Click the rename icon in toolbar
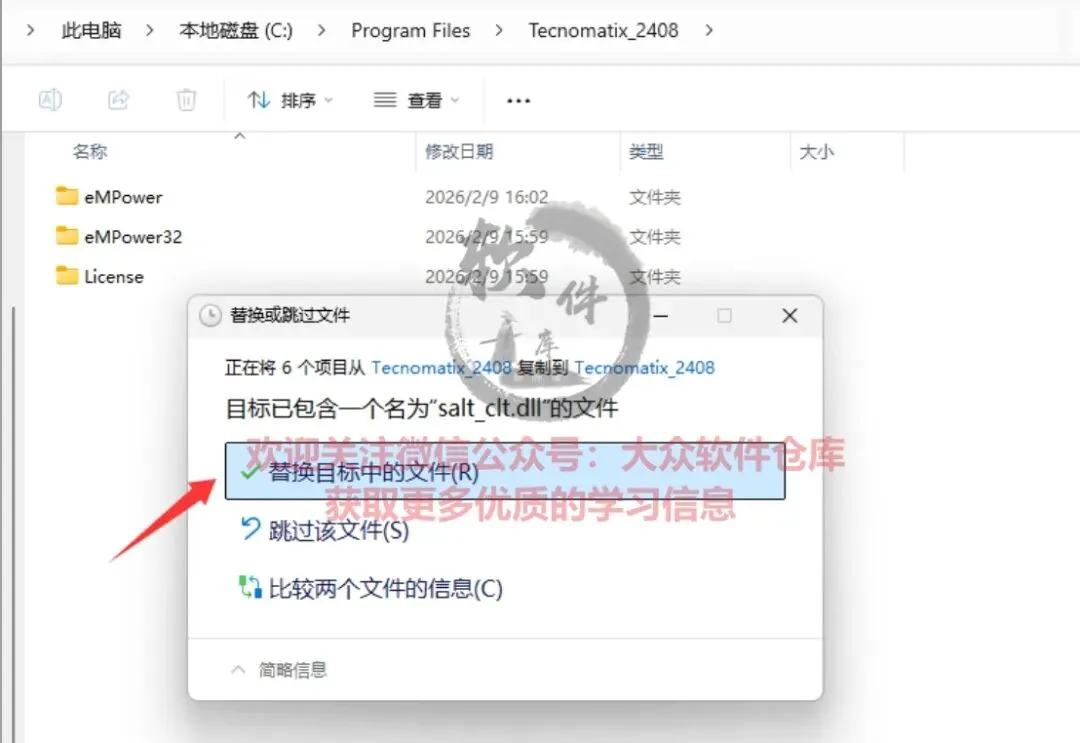This screenshot has height=743, width=1080. [50, 101]
